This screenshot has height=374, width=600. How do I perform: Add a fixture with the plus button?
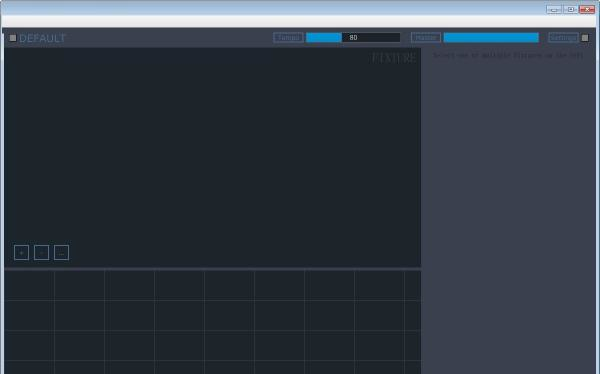[x=21, y=253]
